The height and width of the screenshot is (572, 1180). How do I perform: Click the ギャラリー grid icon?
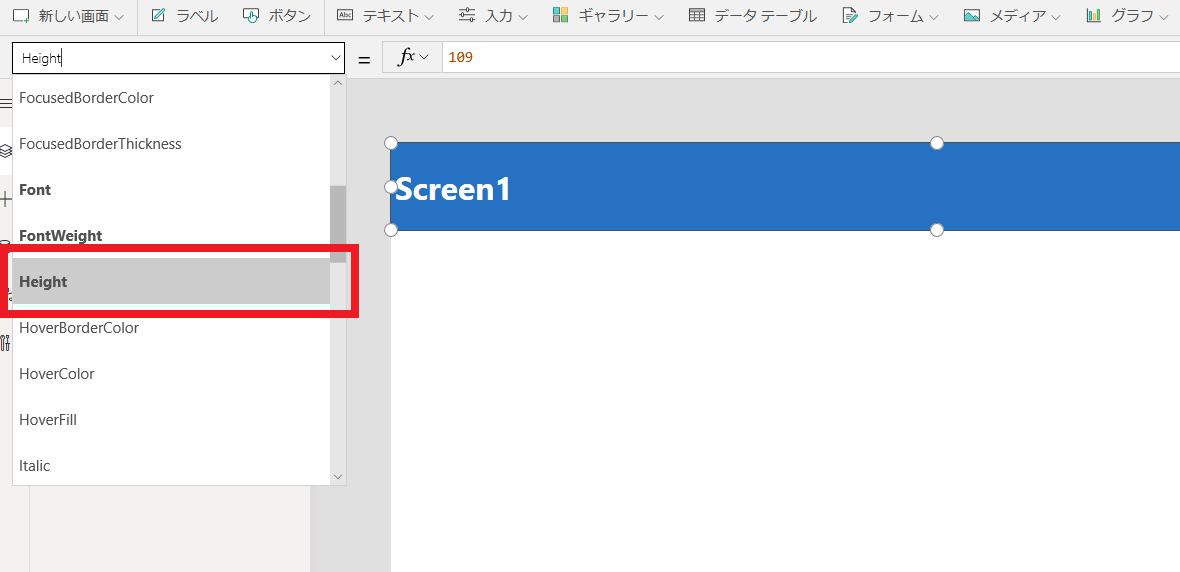560,15
